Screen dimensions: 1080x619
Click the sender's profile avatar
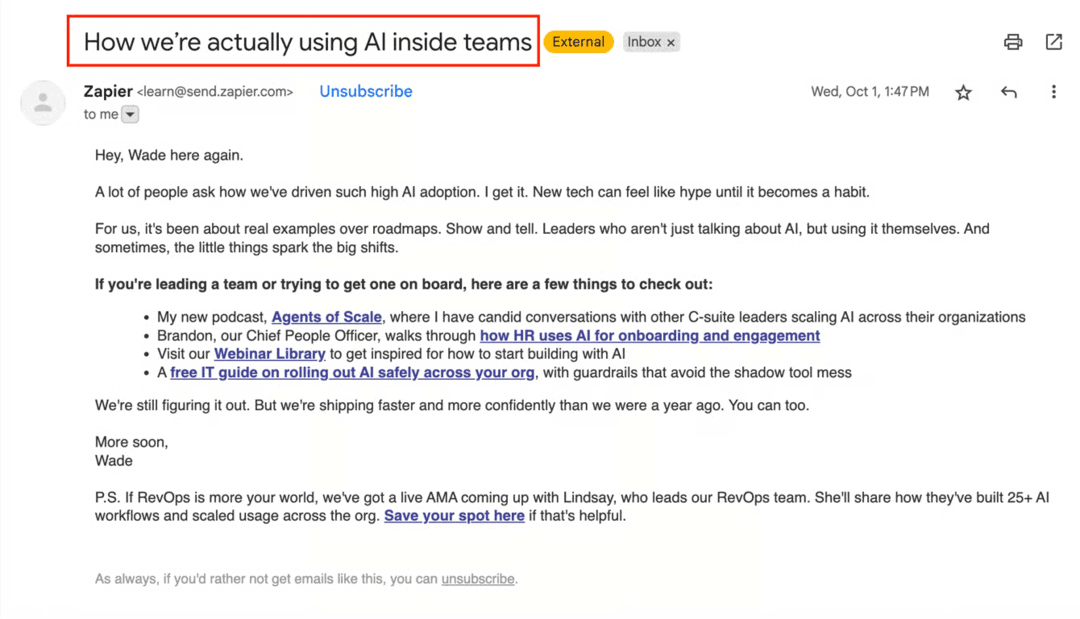tap(42, 102)
